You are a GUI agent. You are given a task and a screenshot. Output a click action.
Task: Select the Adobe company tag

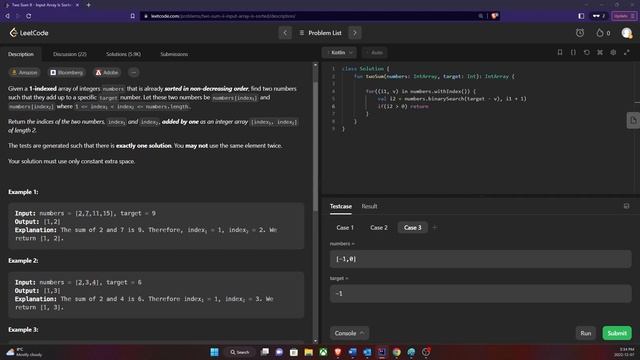pyautogui.click(x=107, y=72)
